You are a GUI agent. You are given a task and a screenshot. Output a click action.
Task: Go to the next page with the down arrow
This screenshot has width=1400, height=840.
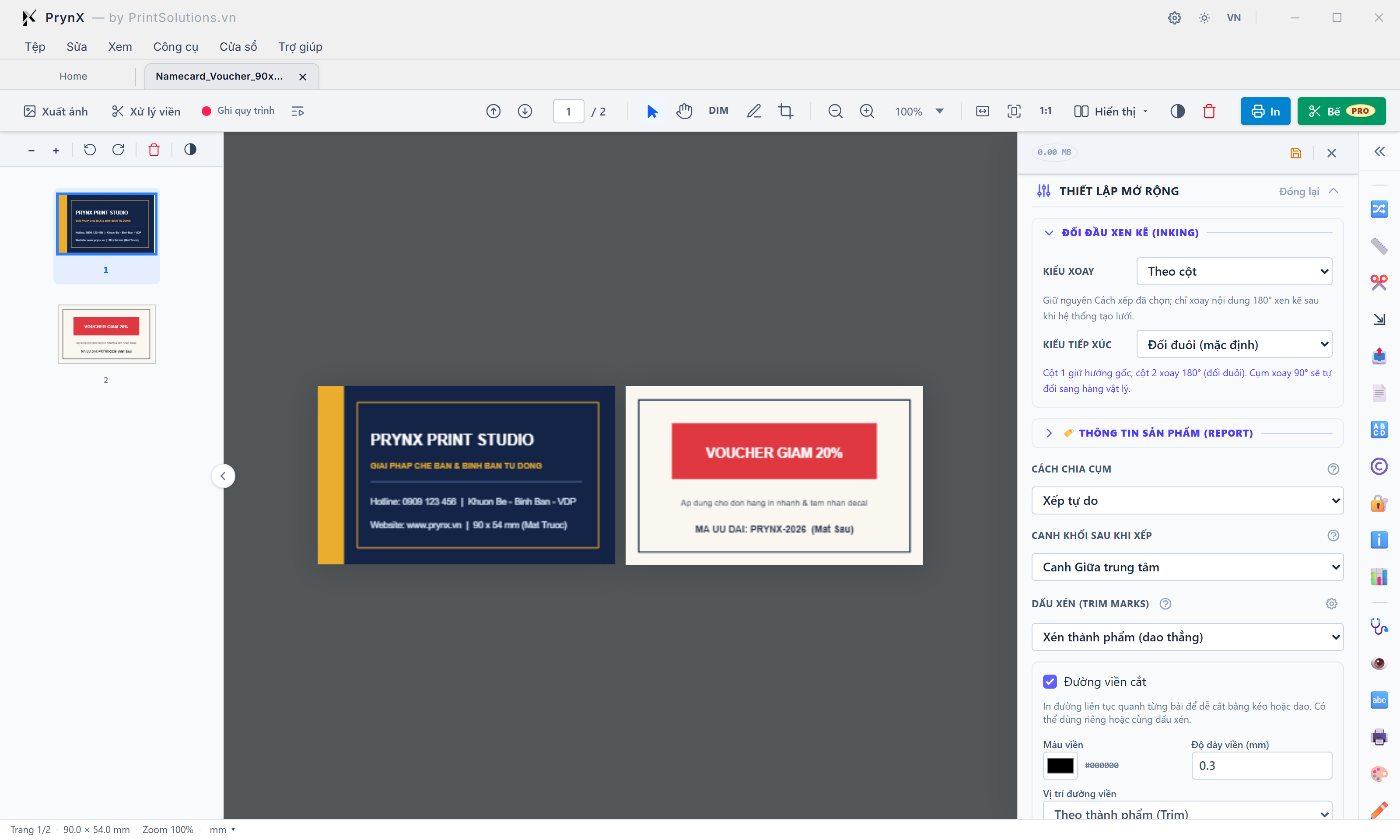[525, 111]
